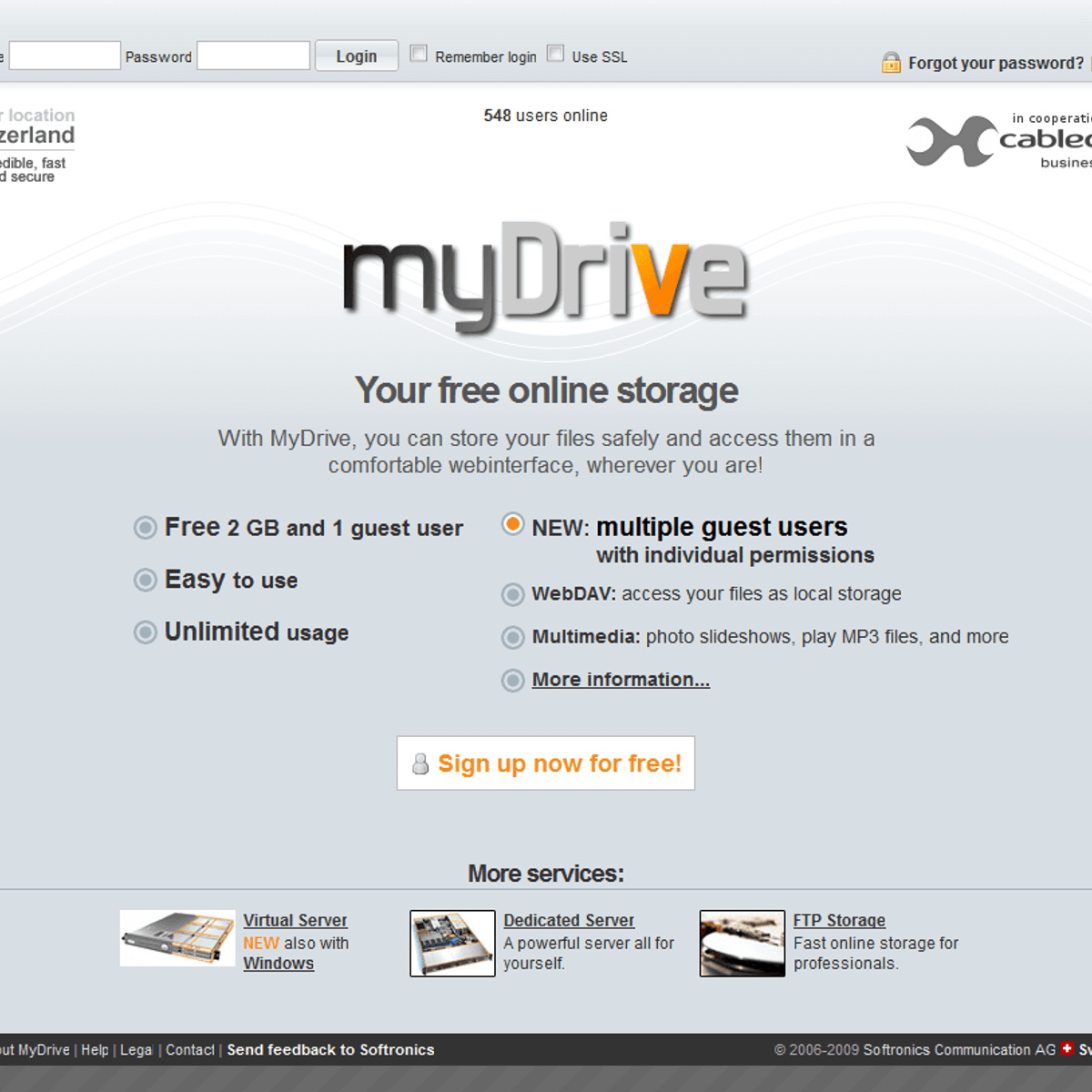Open the About MyDrive footer link
1092x1092 pixels.
[35, 1049]
